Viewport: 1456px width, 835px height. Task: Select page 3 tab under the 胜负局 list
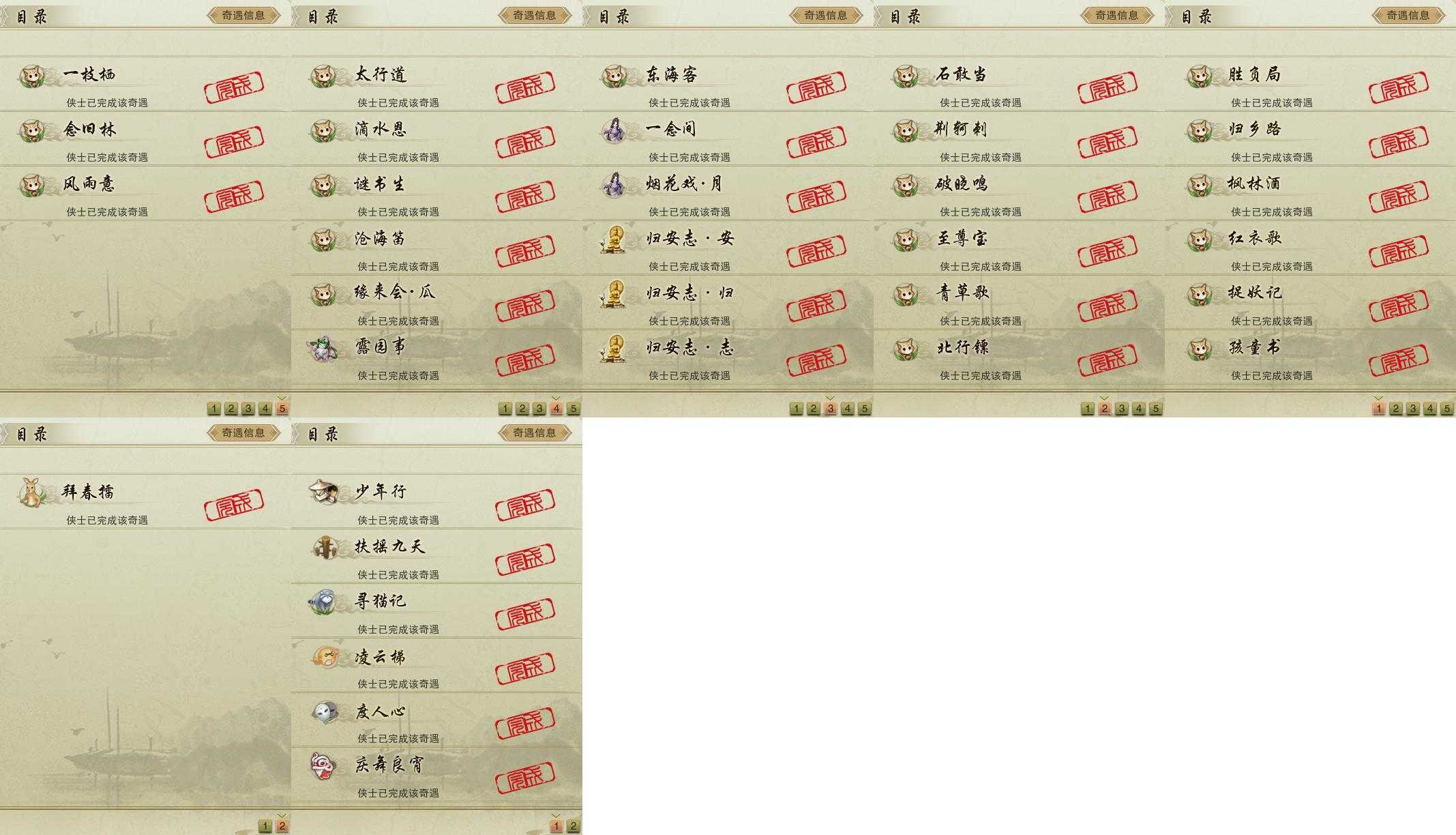[x=1412, y=409]
